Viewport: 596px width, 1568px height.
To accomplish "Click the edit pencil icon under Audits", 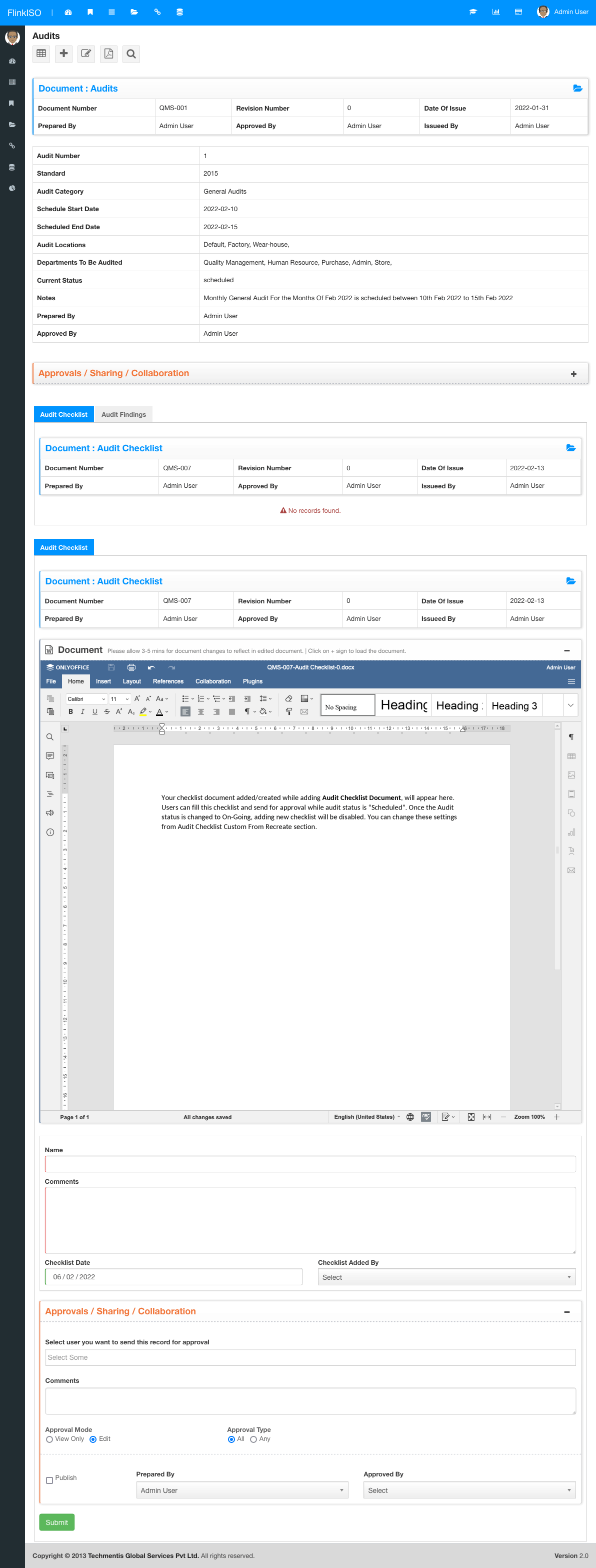I will pos(86,54).
